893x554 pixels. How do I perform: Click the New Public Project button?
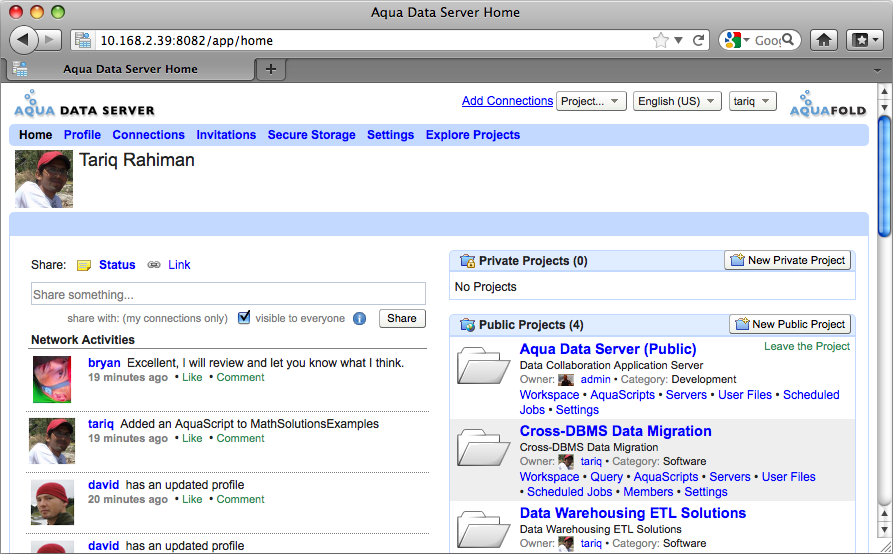tap(790, 324)
